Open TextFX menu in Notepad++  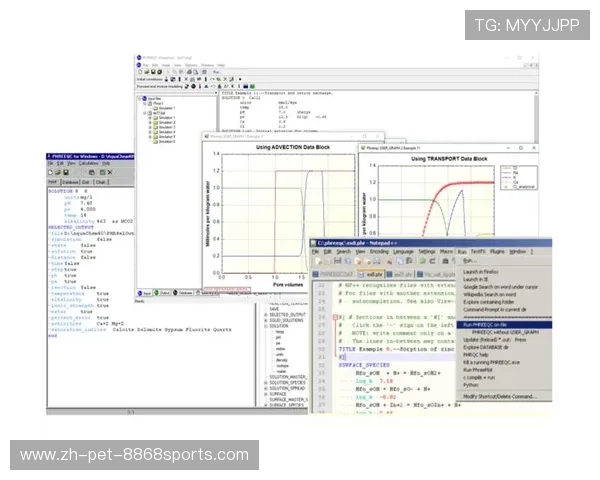pos(478,251)
